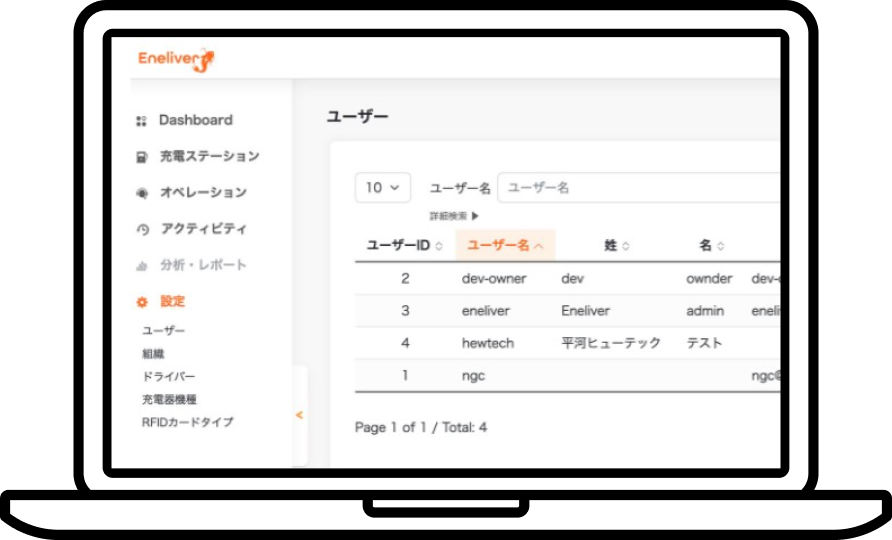Go to ドライバー settings submenu
892x540 pixels.
click(x=168, y=377)
